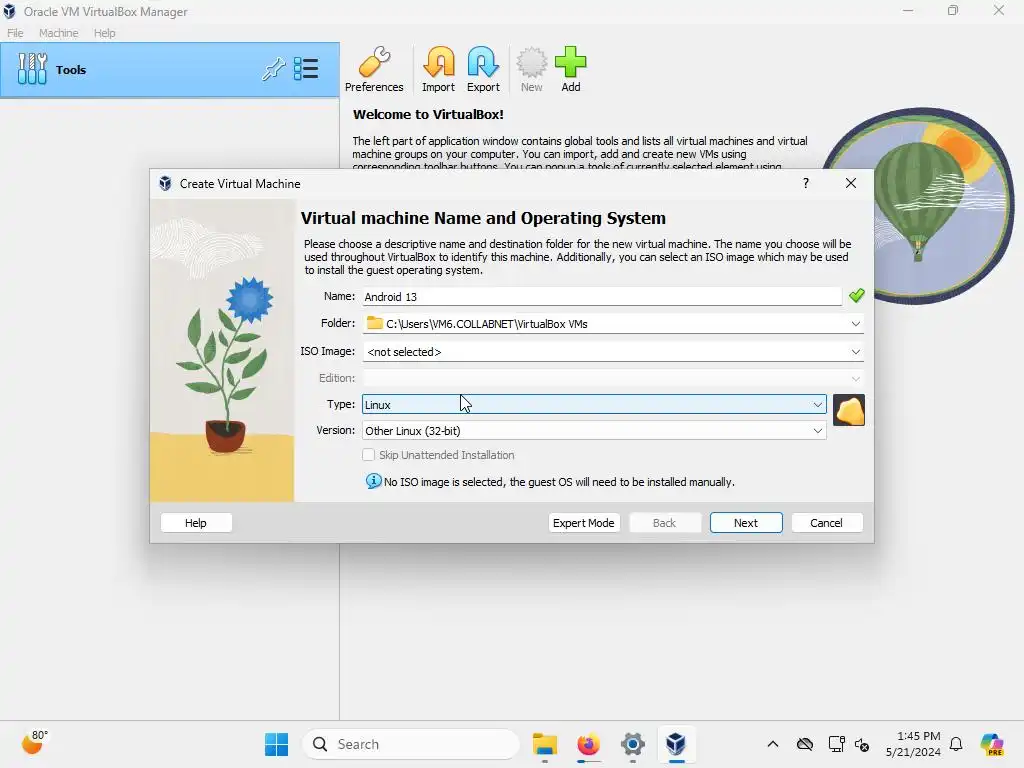Click the cloud sync tray icon
Image resolution: width=1024 pixels, height=768 pixels.
coord(805,744)
